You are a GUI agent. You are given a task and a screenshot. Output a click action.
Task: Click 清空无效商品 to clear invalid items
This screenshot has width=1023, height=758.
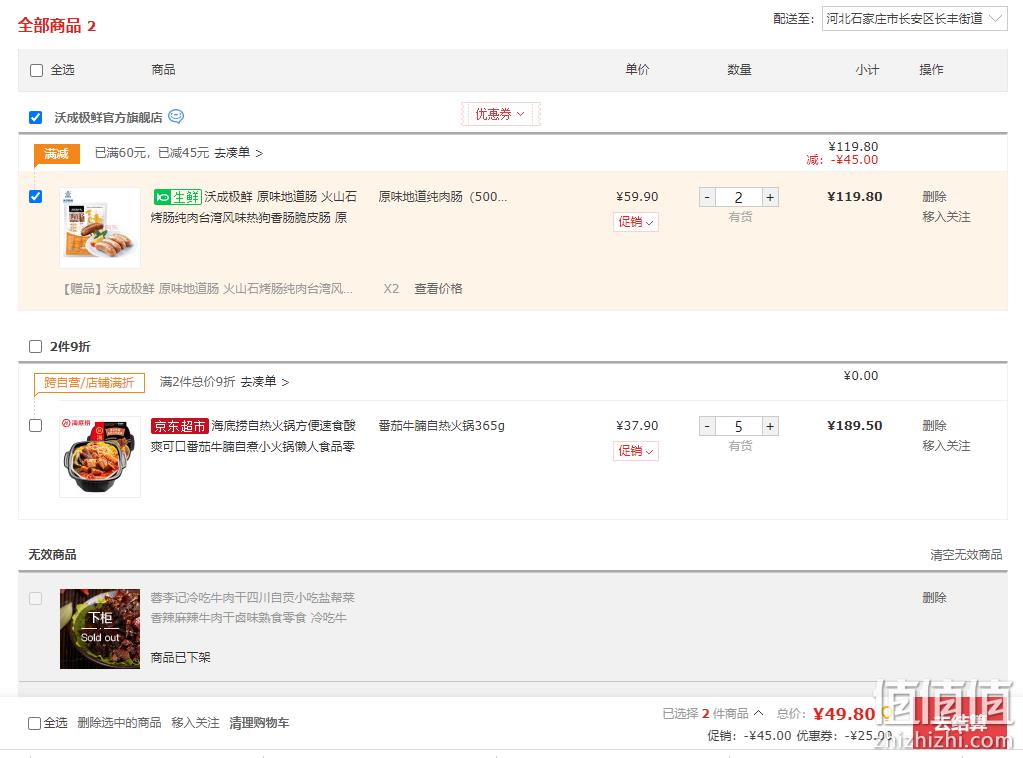click(966, 554)
